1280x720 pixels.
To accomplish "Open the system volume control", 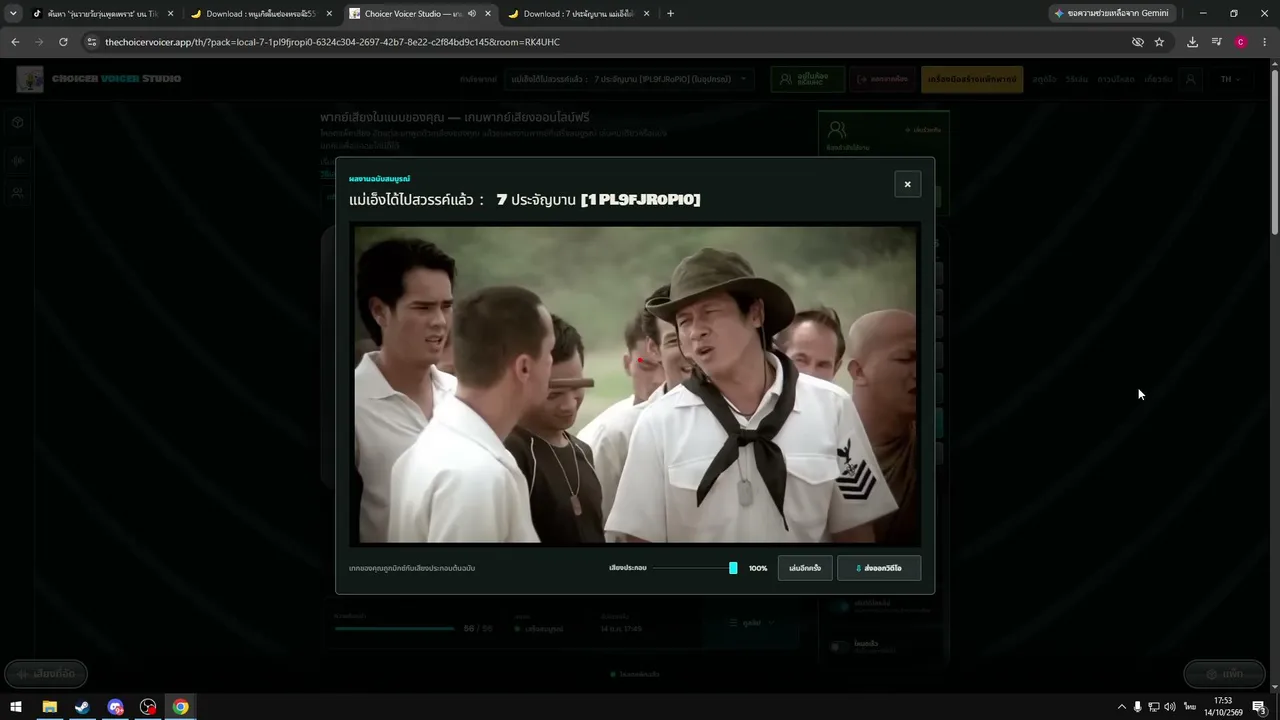I will [1170, 707].
